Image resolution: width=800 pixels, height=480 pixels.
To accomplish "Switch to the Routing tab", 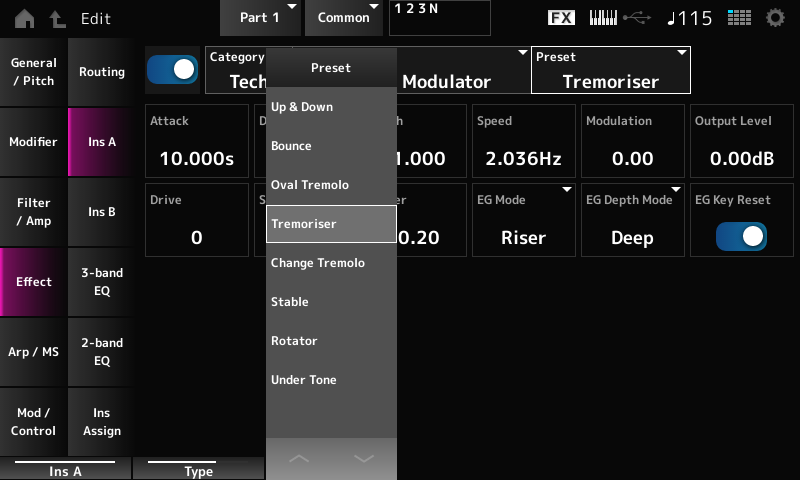I will click(102, 72).
